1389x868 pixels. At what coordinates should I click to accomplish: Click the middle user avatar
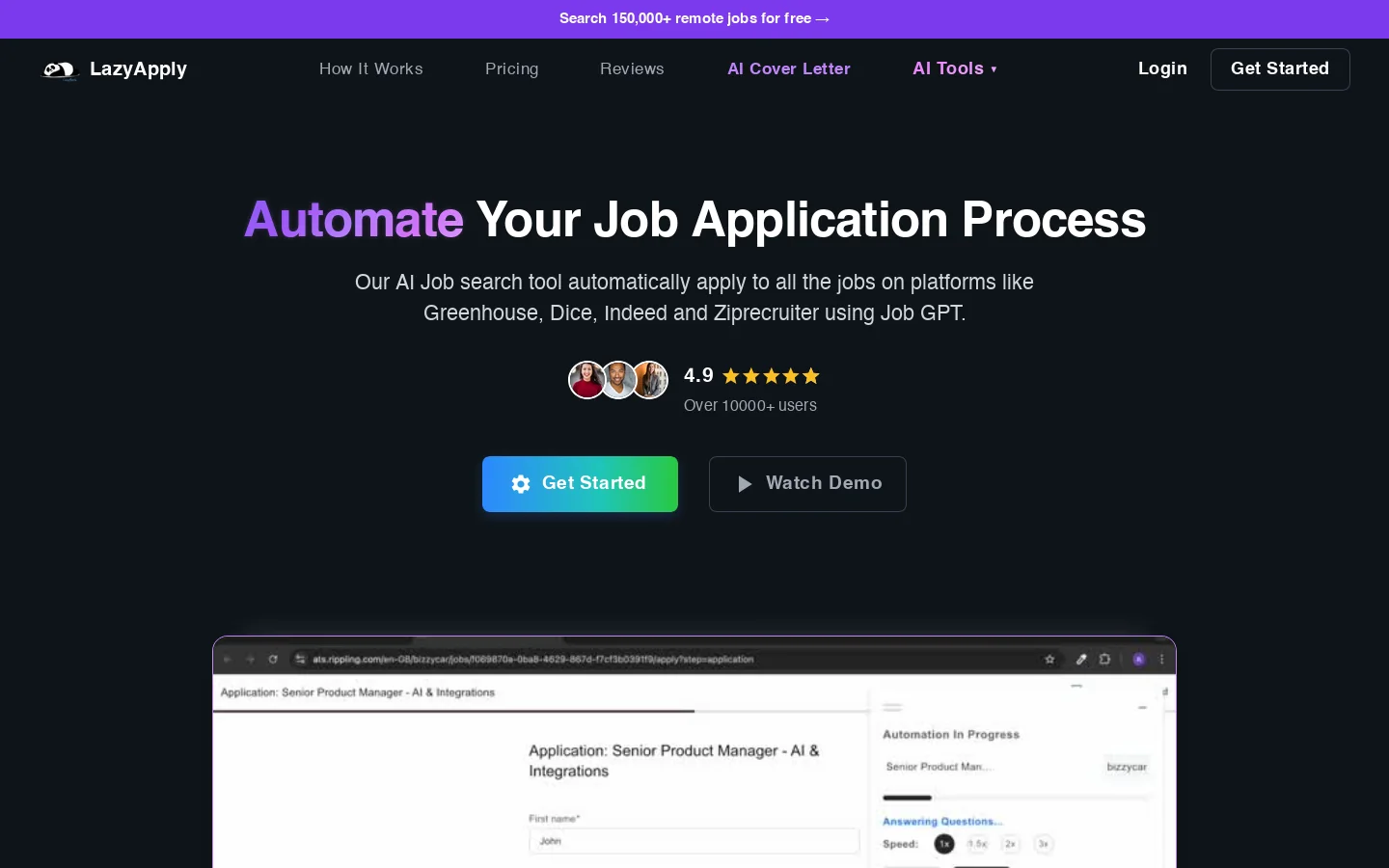pos(618,380)
